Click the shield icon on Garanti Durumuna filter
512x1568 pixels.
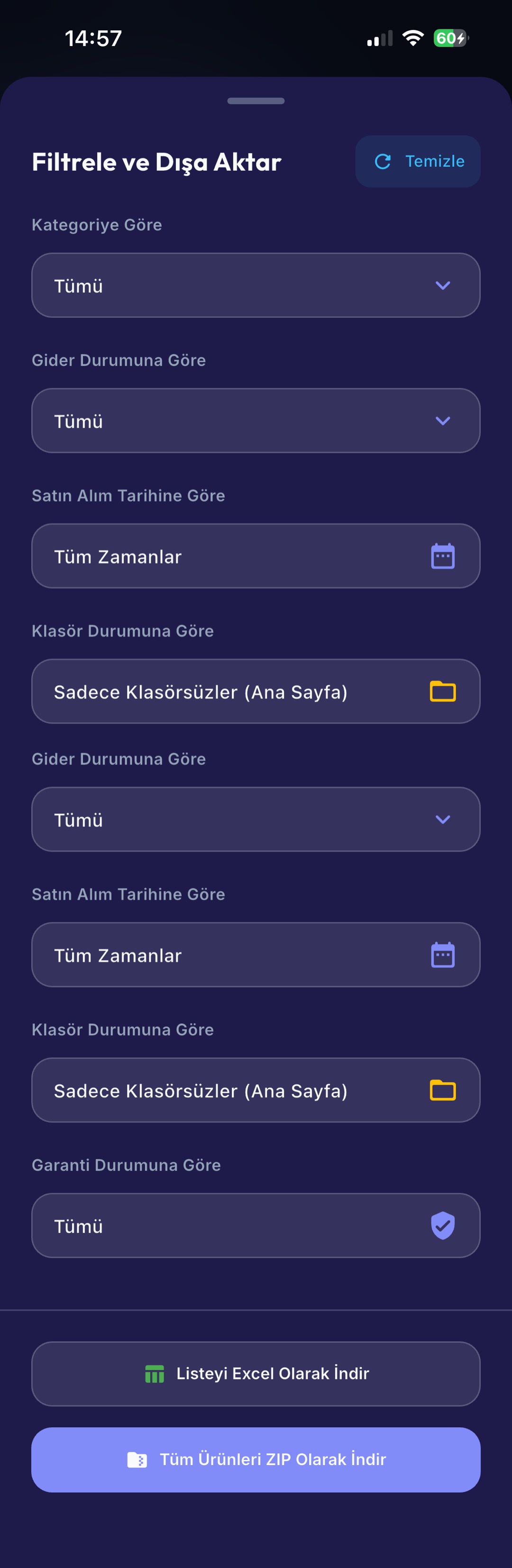point(443,1225)
